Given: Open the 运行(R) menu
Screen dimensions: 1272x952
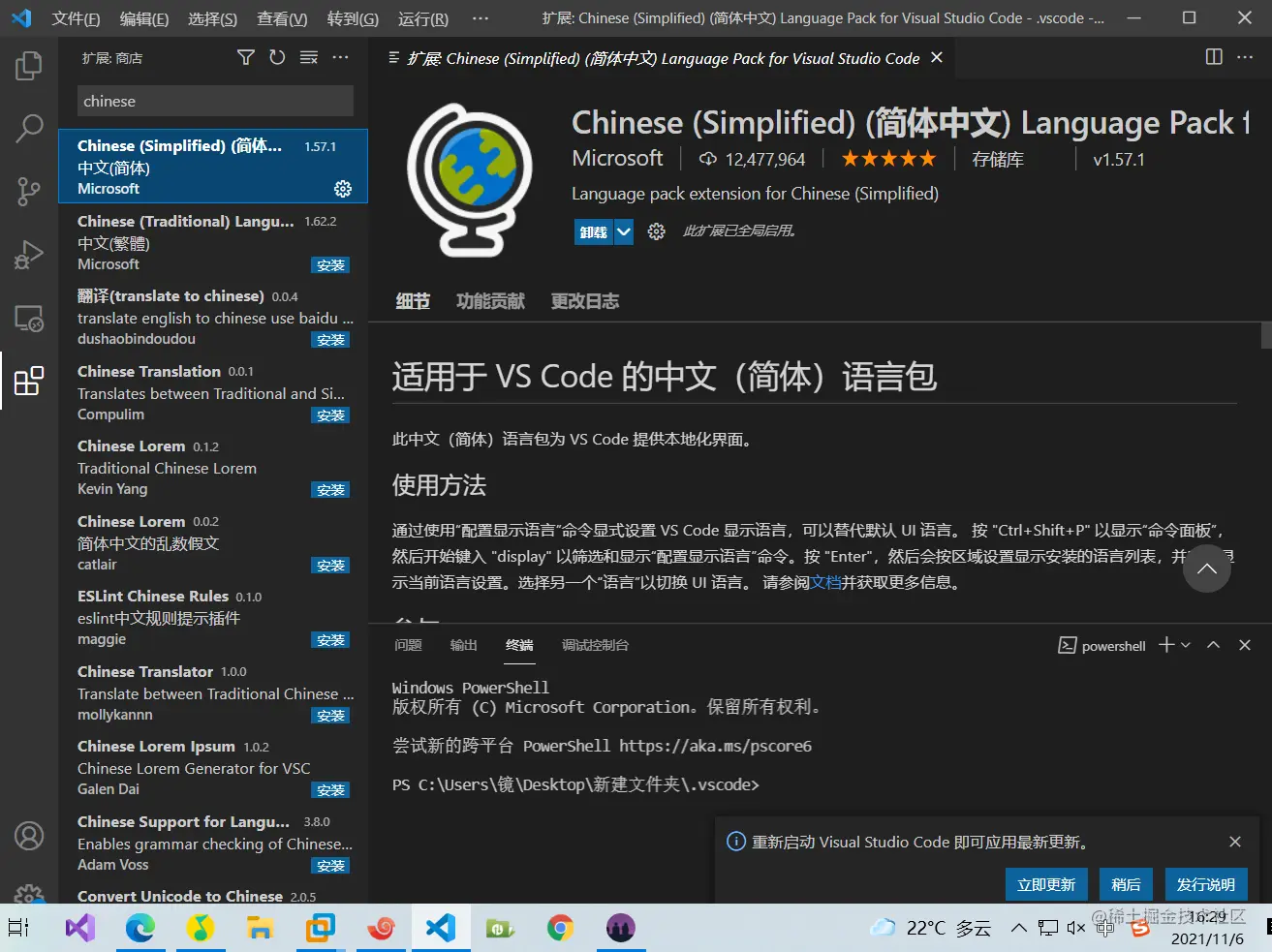Looking at the screenshot, I should tap(423, 18).
